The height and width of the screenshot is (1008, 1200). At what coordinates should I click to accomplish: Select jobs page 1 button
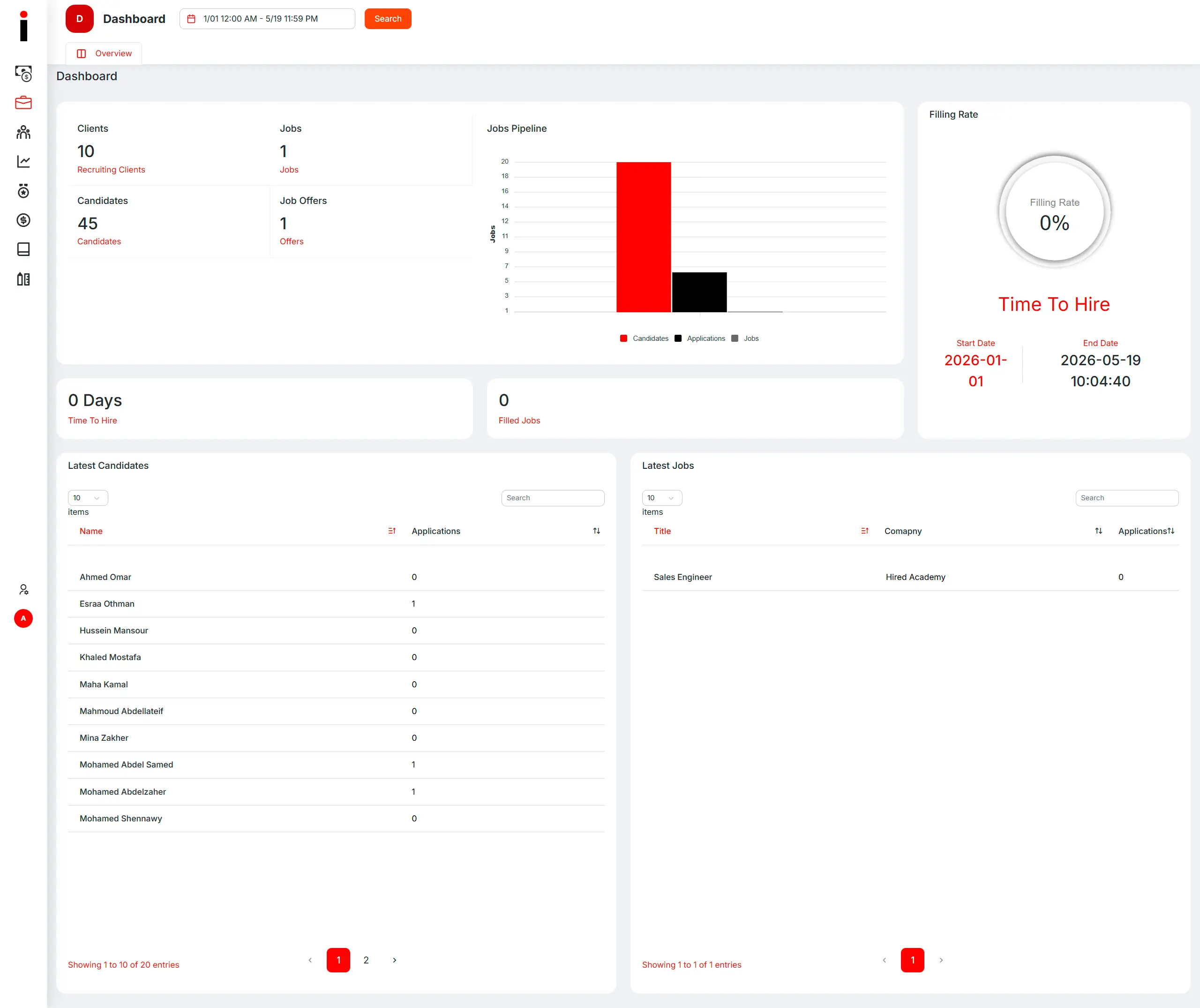click(x=913, y=960)
